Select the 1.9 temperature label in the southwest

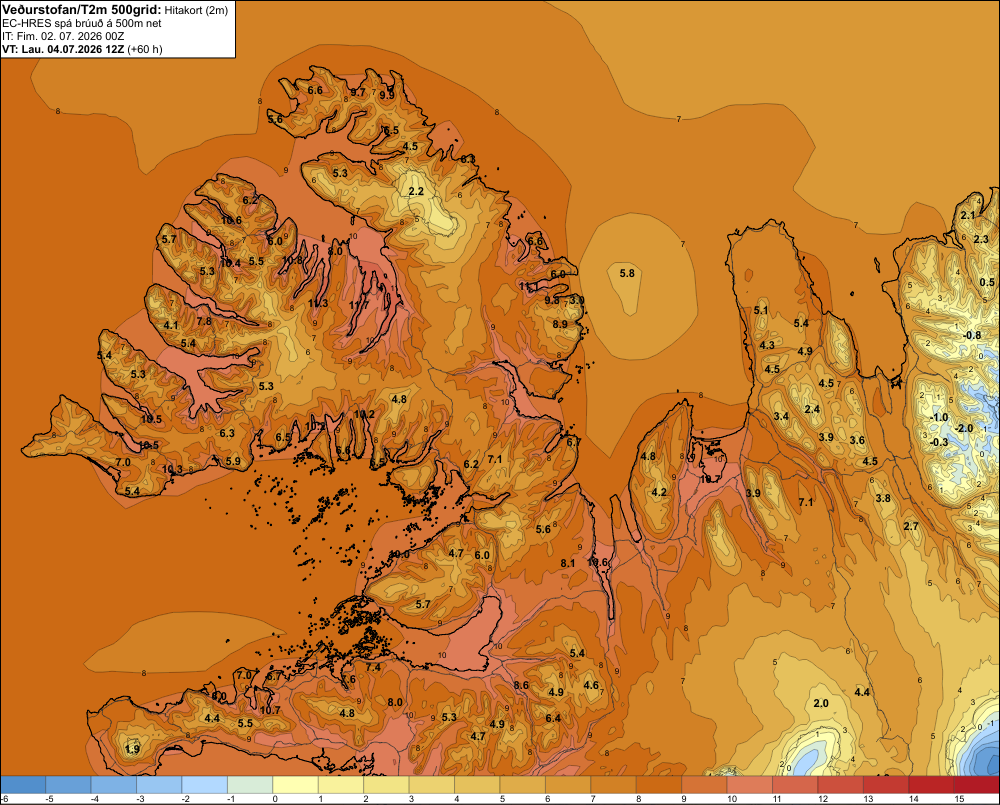[132, 749]
